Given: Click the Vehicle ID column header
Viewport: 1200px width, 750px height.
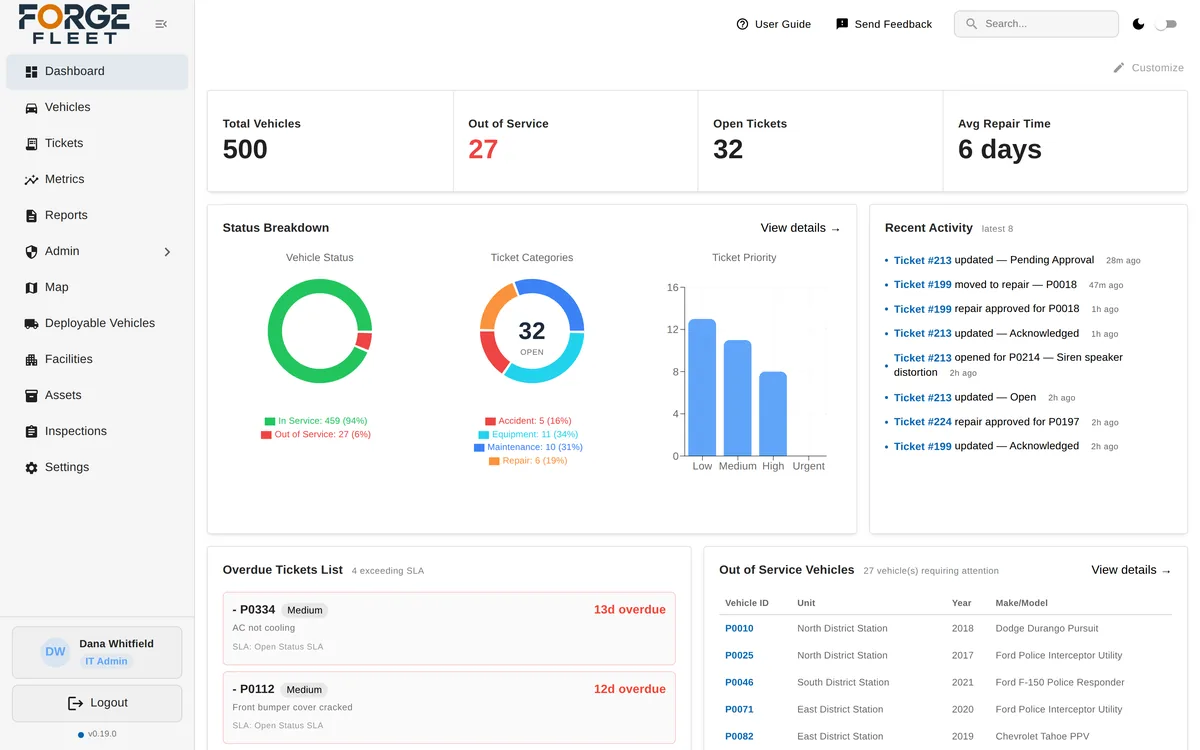Looking at the screenshot, I should pyautogui.click(x=747, y=603).
